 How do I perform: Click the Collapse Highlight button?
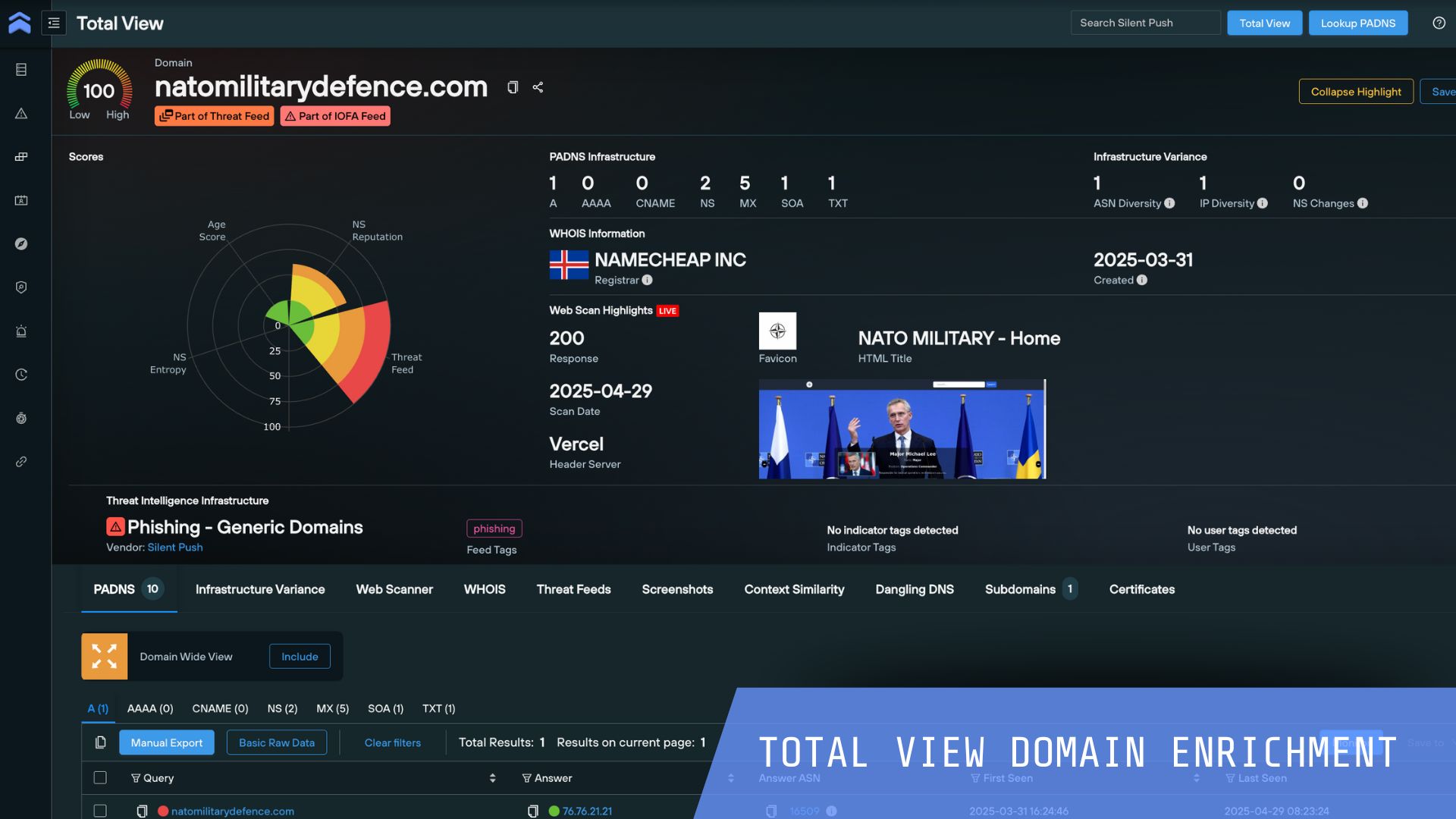pyautogui.click(x=1356, y=92)
